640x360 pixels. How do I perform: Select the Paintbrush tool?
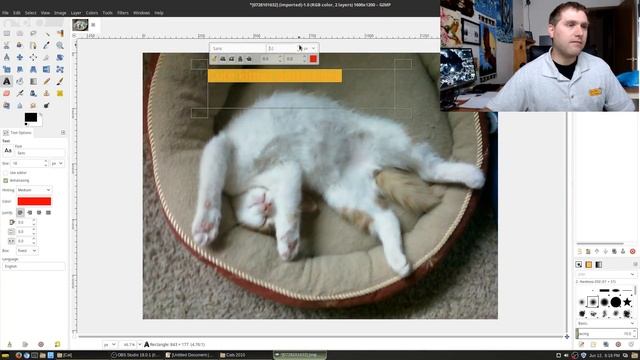[x=60, y=81]
